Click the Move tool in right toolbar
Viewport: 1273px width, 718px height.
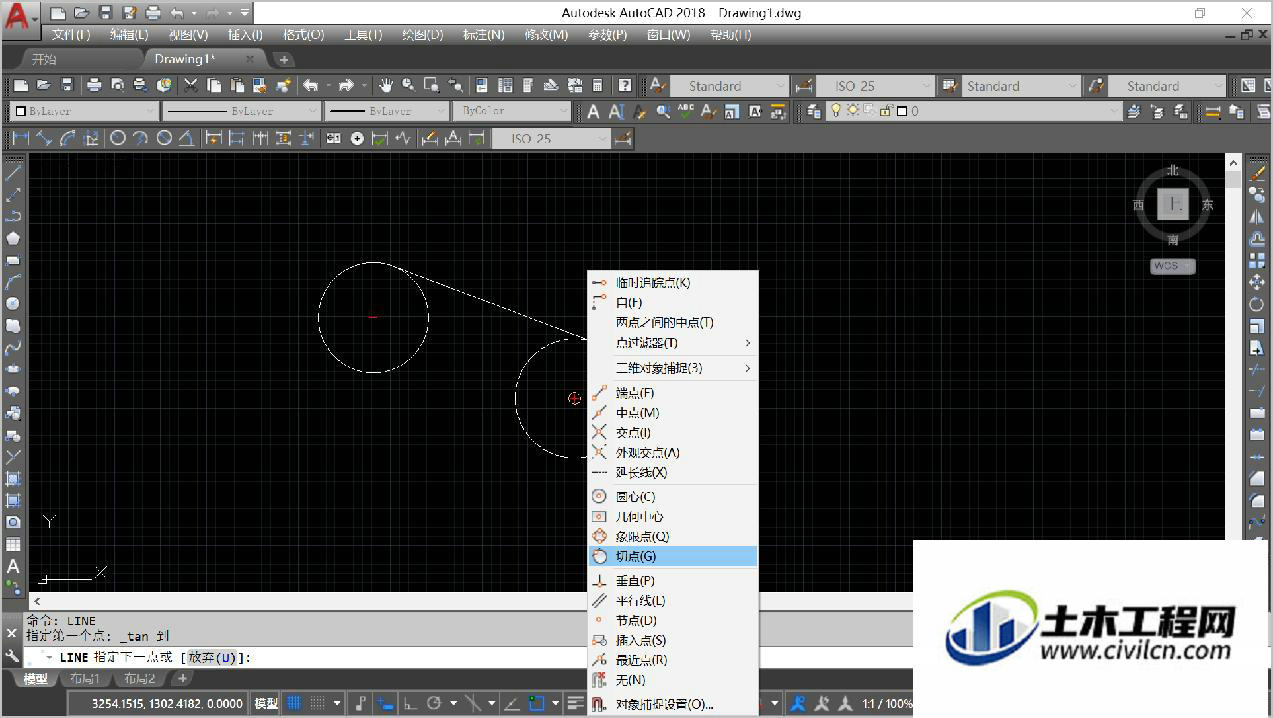1257,283
